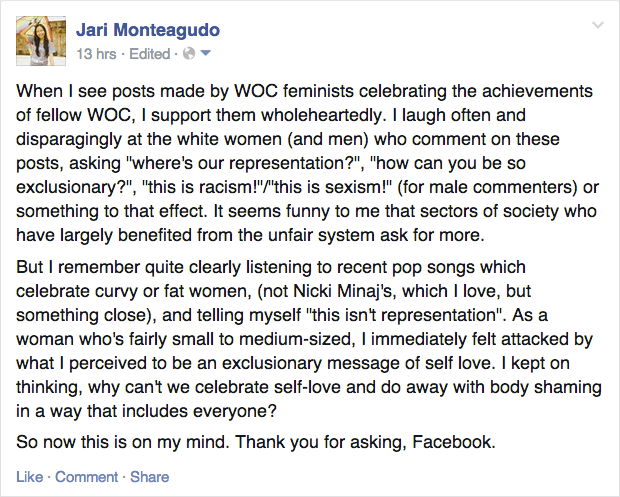The width and height of the screenshot is (620, 497).
Task: Click the sentence "So now this is on my mind"
Action: click(x=130, y=440)
